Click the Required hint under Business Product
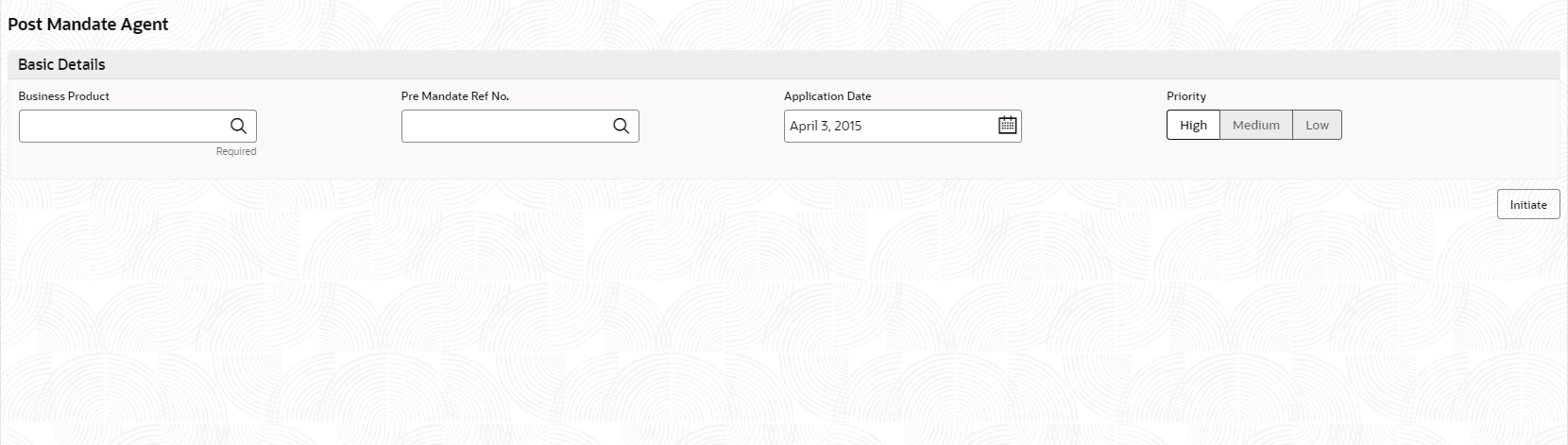Screen dimensions: 1568x445 tap(236, 151)
